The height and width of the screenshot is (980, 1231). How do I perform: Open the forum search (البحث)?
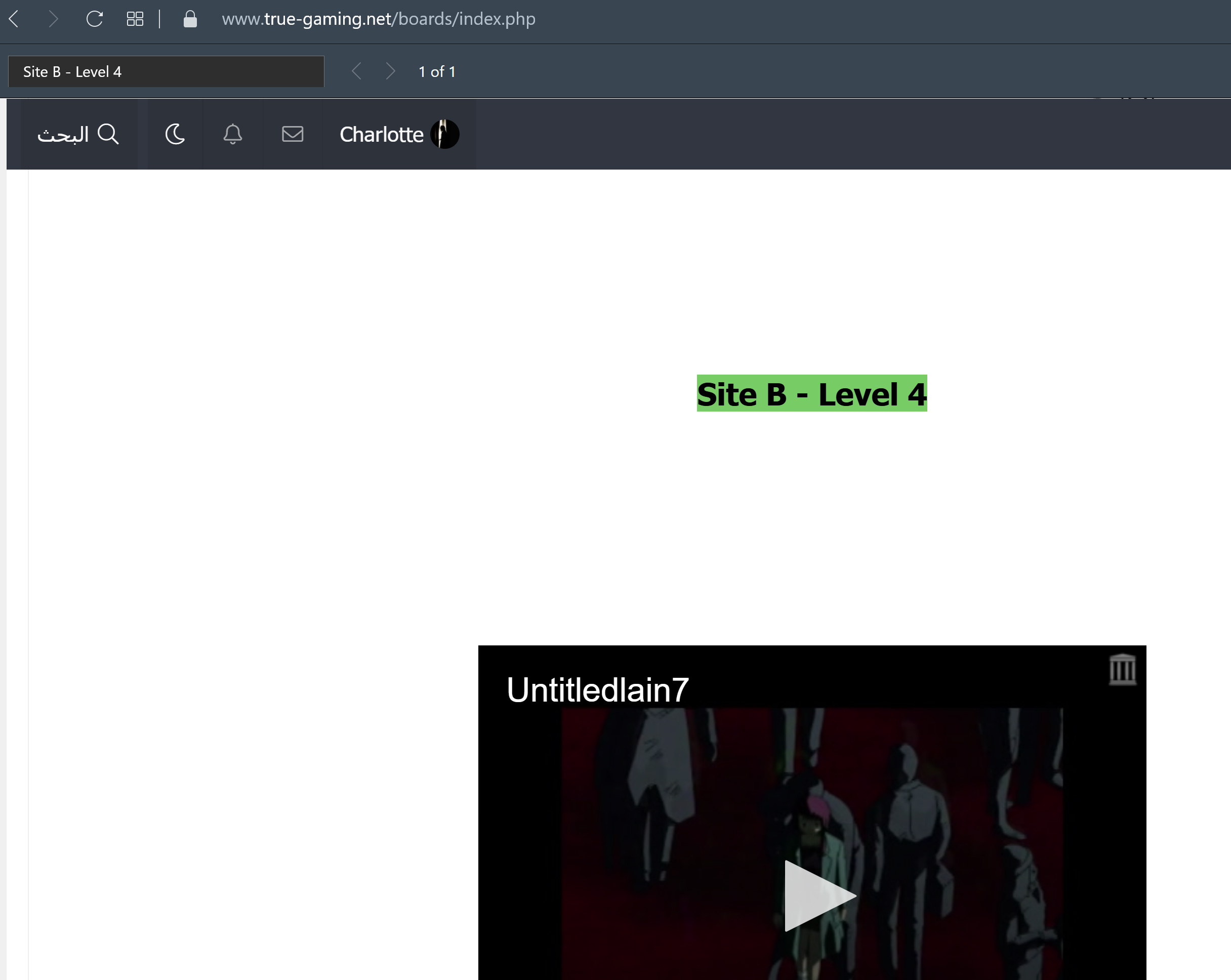(78, 135)
